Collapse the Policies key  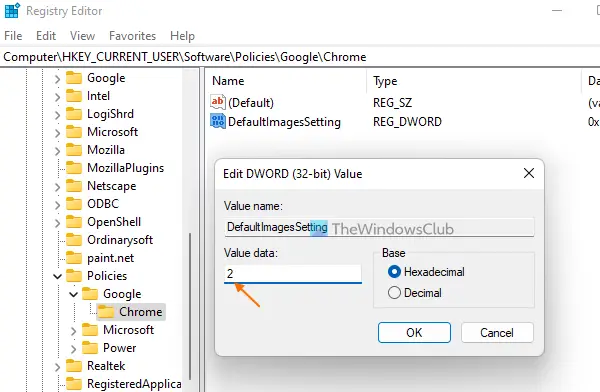click(57, 276)
